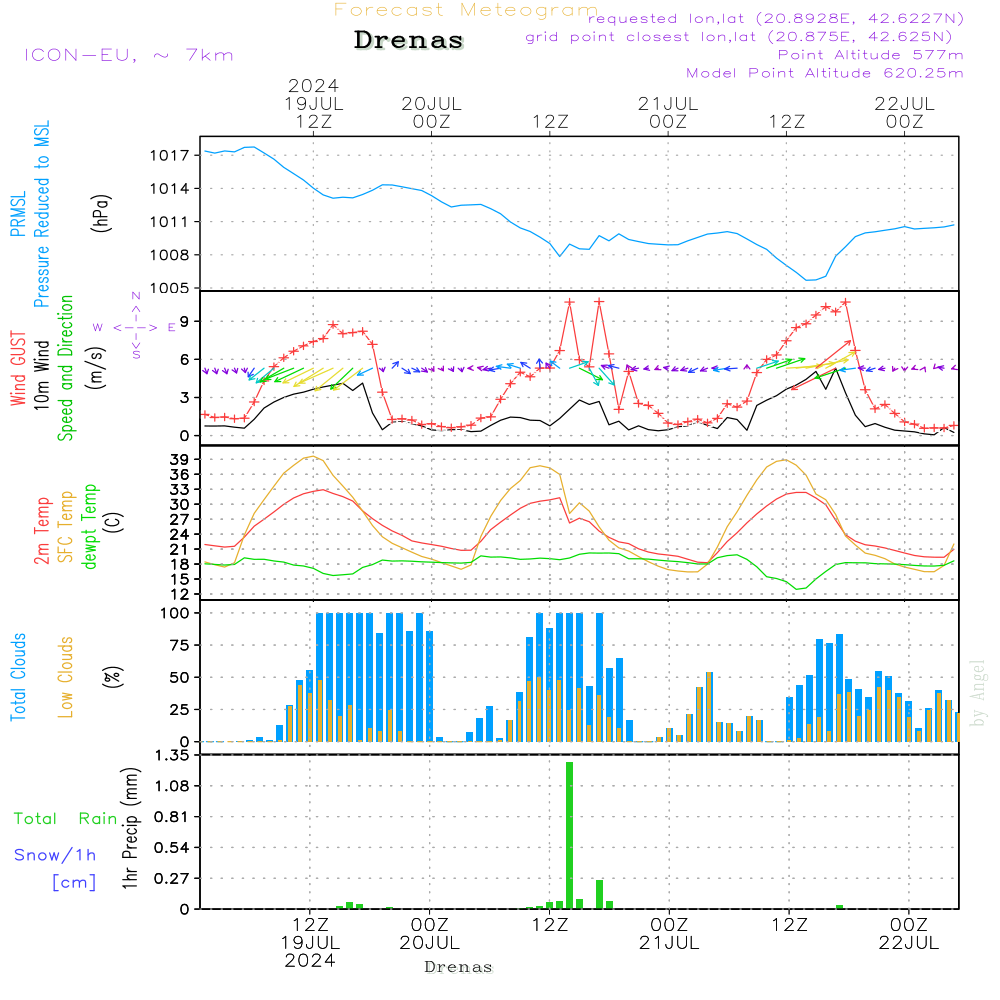Click the blue Snow/1h label
This screenshot has width=1000, height=1000.
tap(55, 855)
